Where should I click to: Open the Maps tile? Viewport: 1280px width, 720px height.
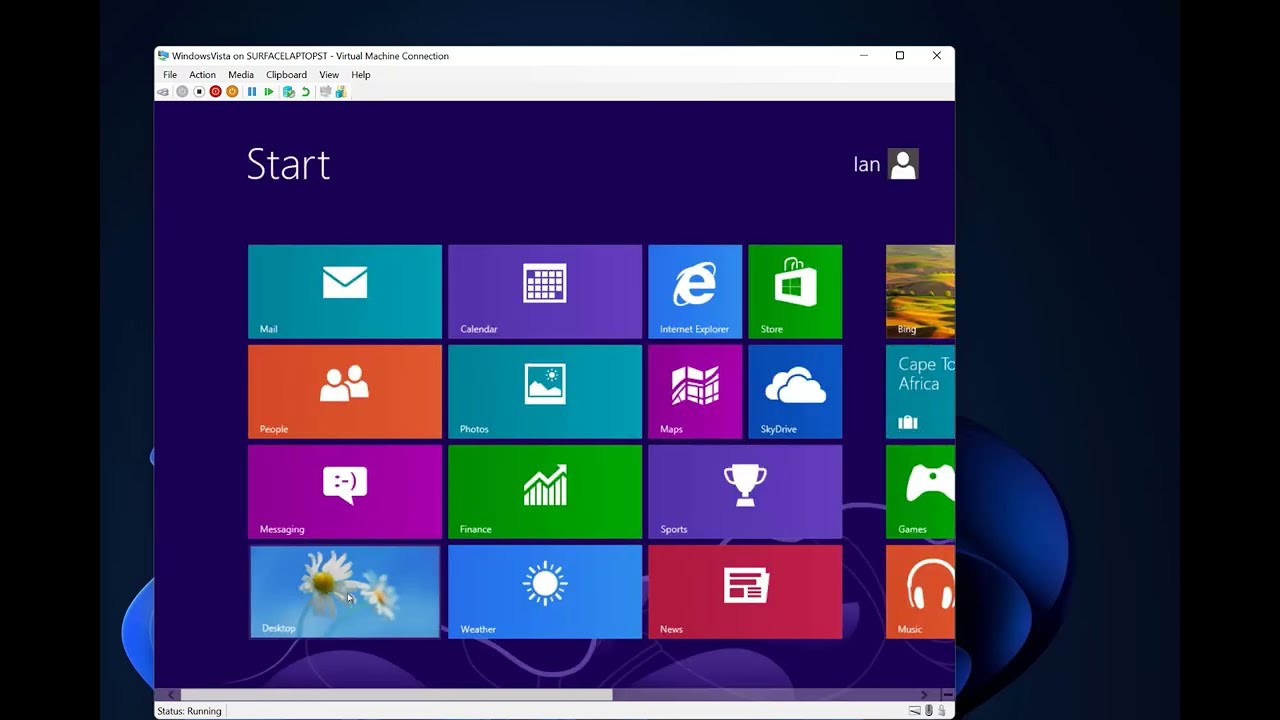(695, 391)
